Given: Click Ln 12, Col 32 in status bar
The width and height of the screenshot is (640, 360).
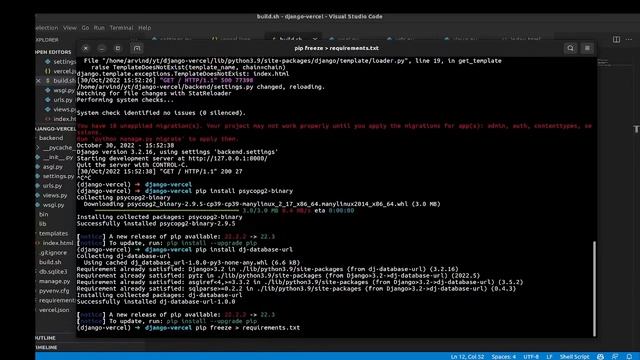Looking at the screenshot, I should 467,356.
